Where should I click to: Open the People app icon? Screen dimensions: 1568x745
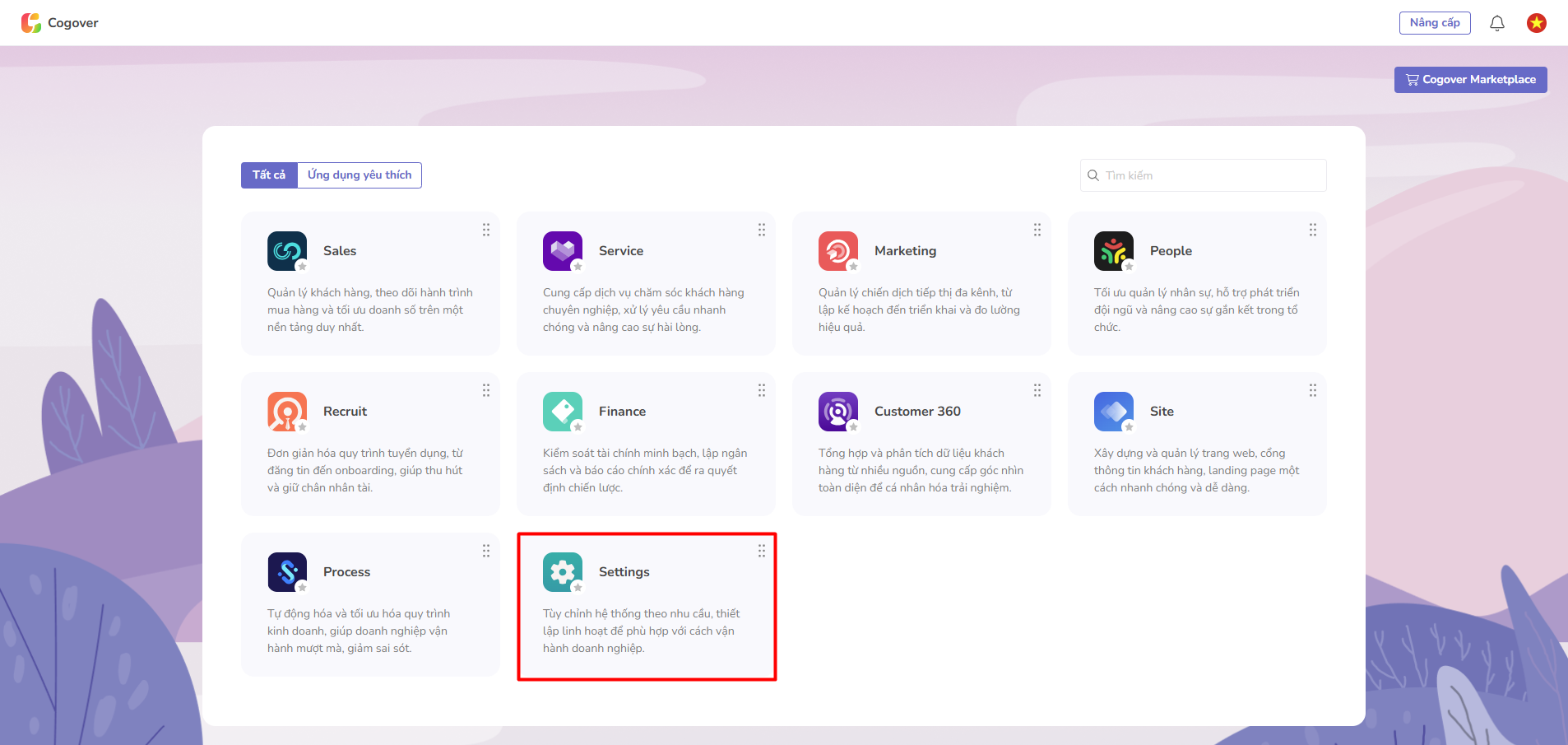pos(1114,251)
